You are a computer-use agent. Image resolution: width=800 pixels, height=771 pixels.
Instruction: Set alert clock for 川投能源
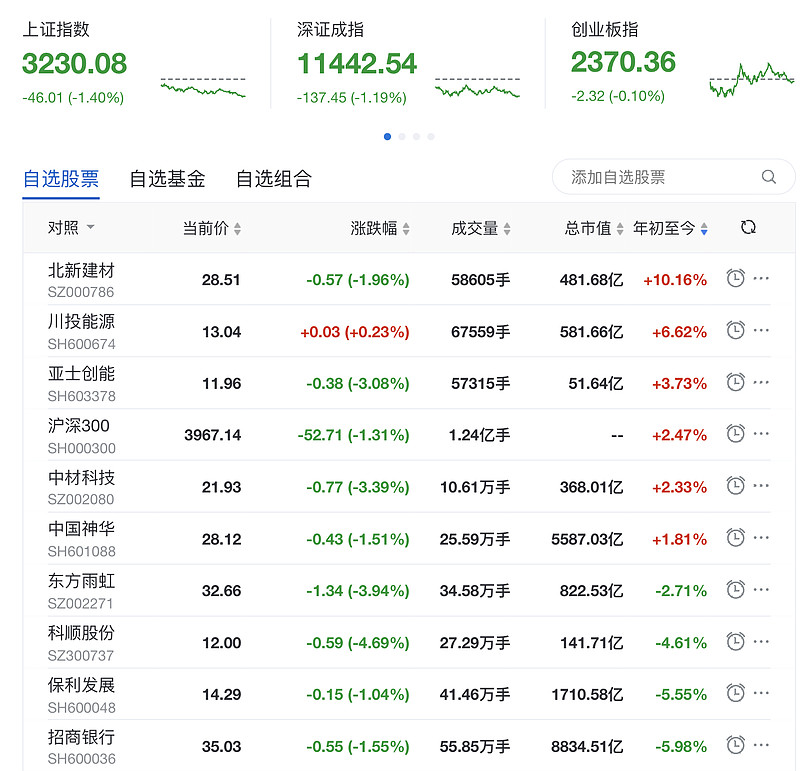[735, 330]
